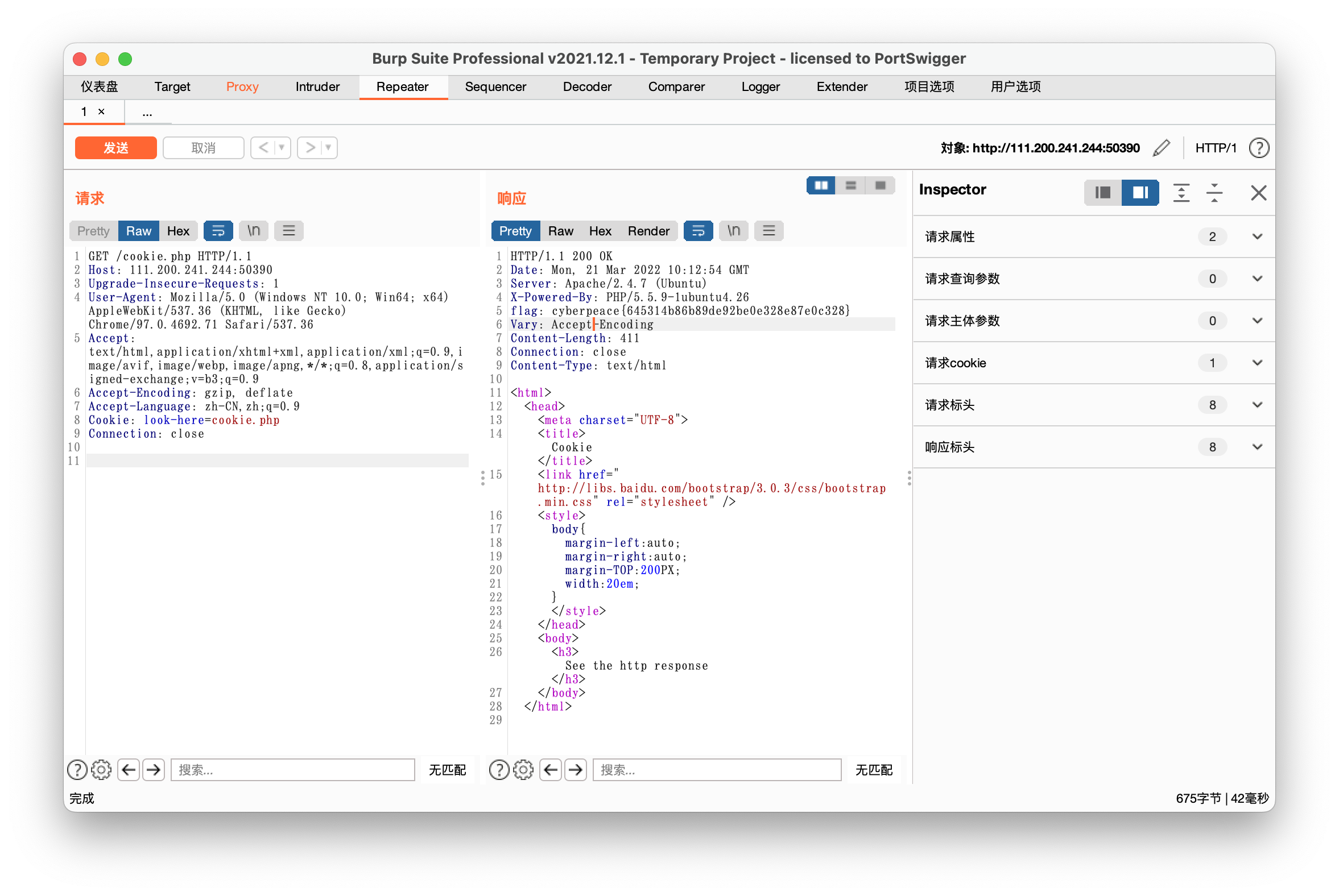Dock Inspector to the left side
The width and height of the screenshot is (1339, 896).
click(x=1102, y=193)
